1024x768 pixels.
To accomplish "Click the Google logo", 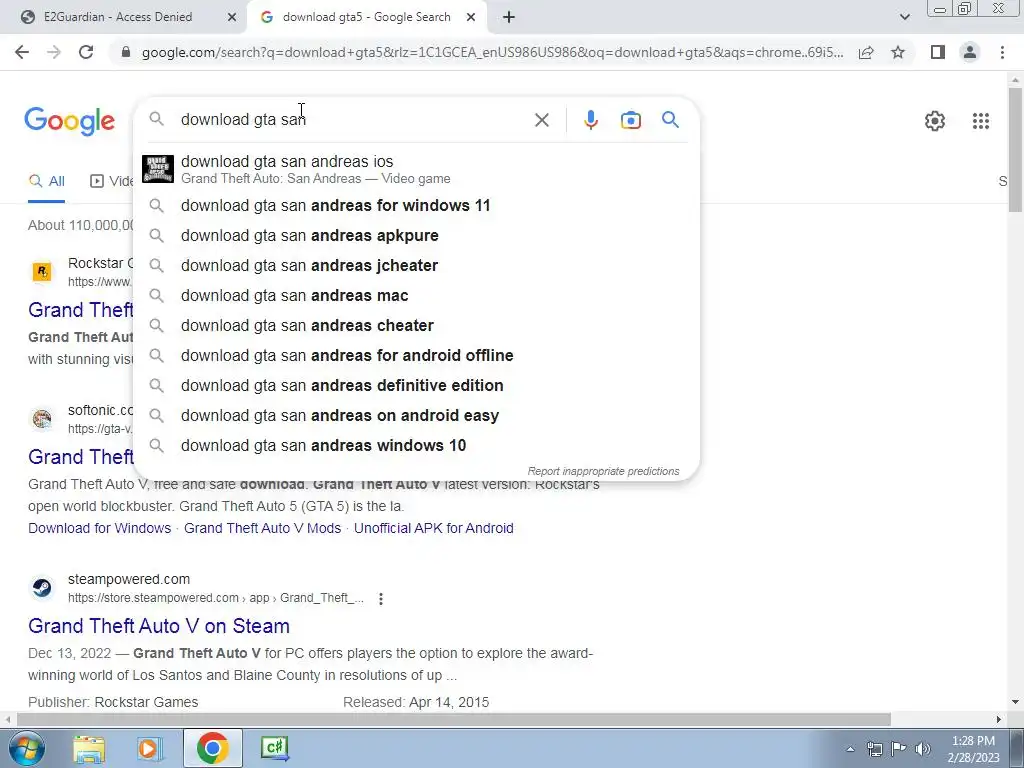I will coord(69,121).
